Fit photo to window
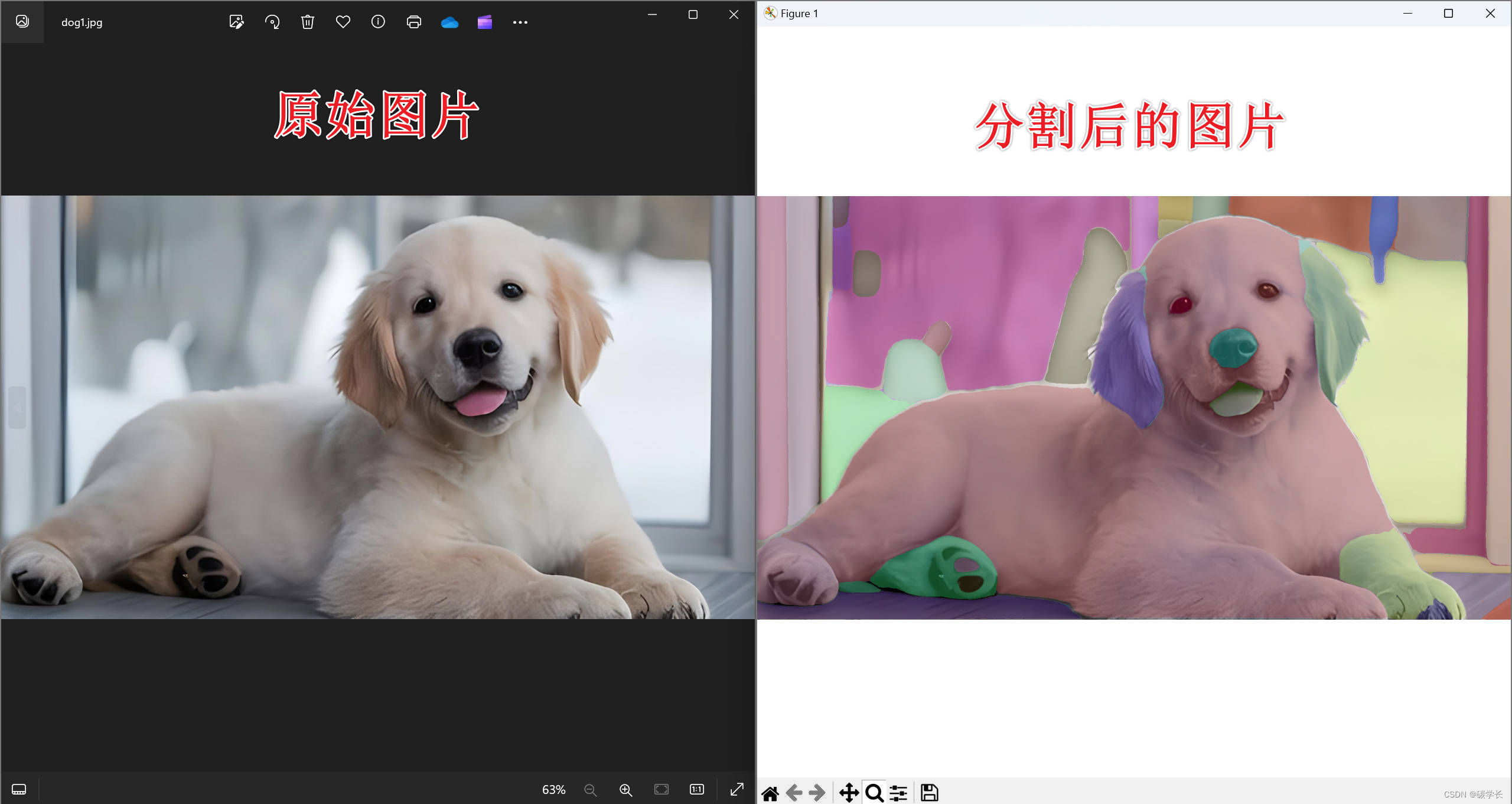 point(661,790)
